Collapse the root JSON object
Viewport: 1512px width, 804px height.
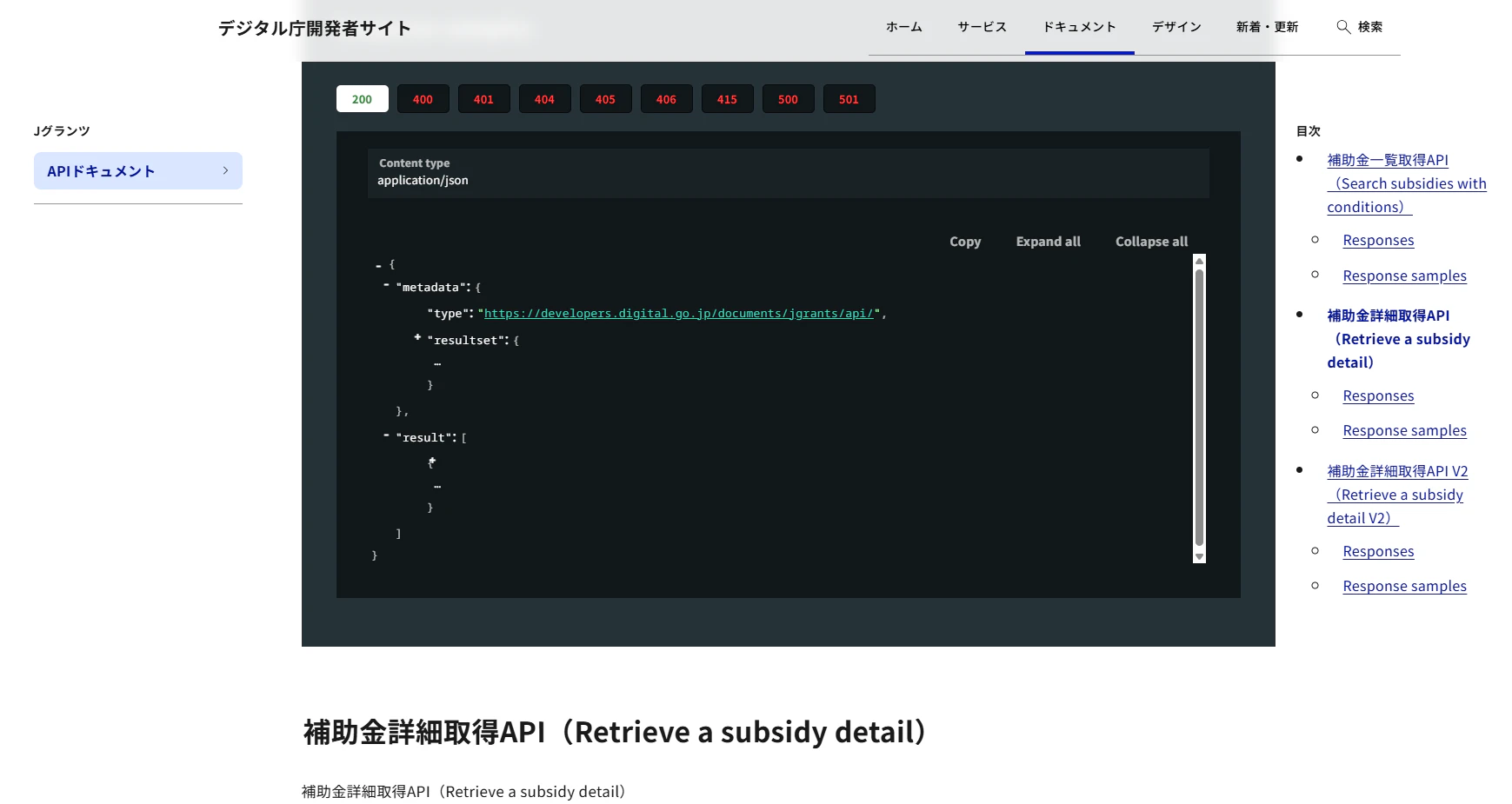pos(378,265)
